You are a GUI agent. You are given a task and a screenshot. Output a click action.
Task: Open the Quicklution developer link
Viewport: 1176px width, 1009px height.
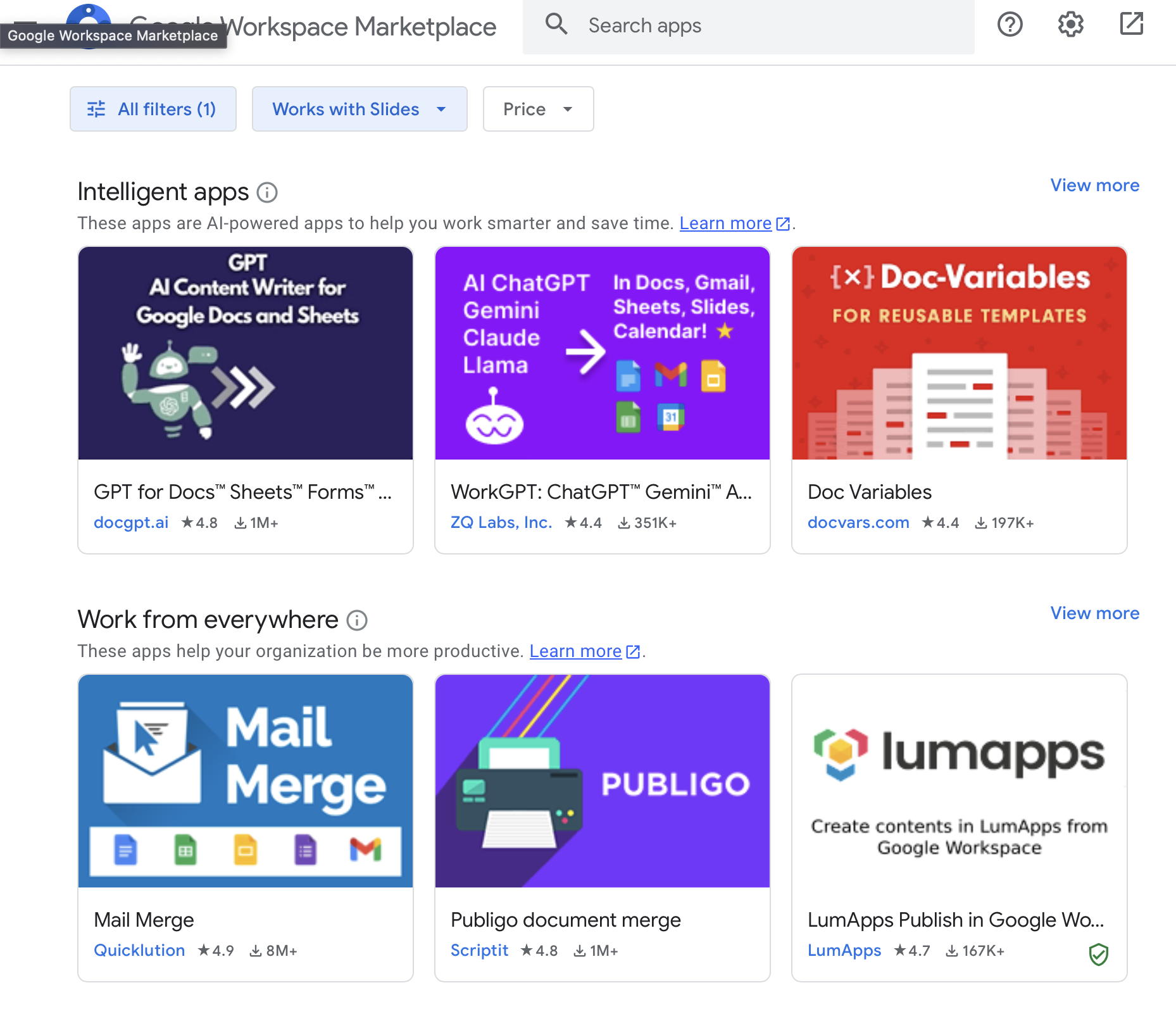coord(139,951)
